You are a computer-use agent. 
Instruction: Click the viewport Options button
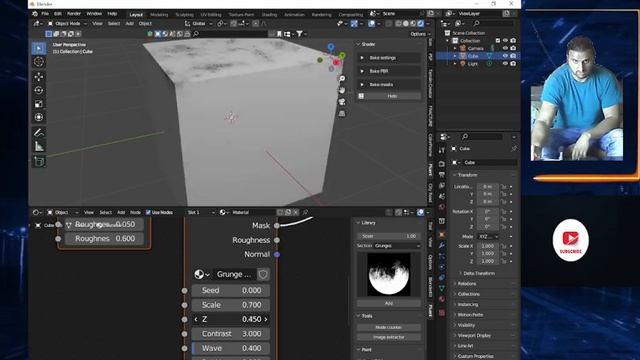coord(420,34)
